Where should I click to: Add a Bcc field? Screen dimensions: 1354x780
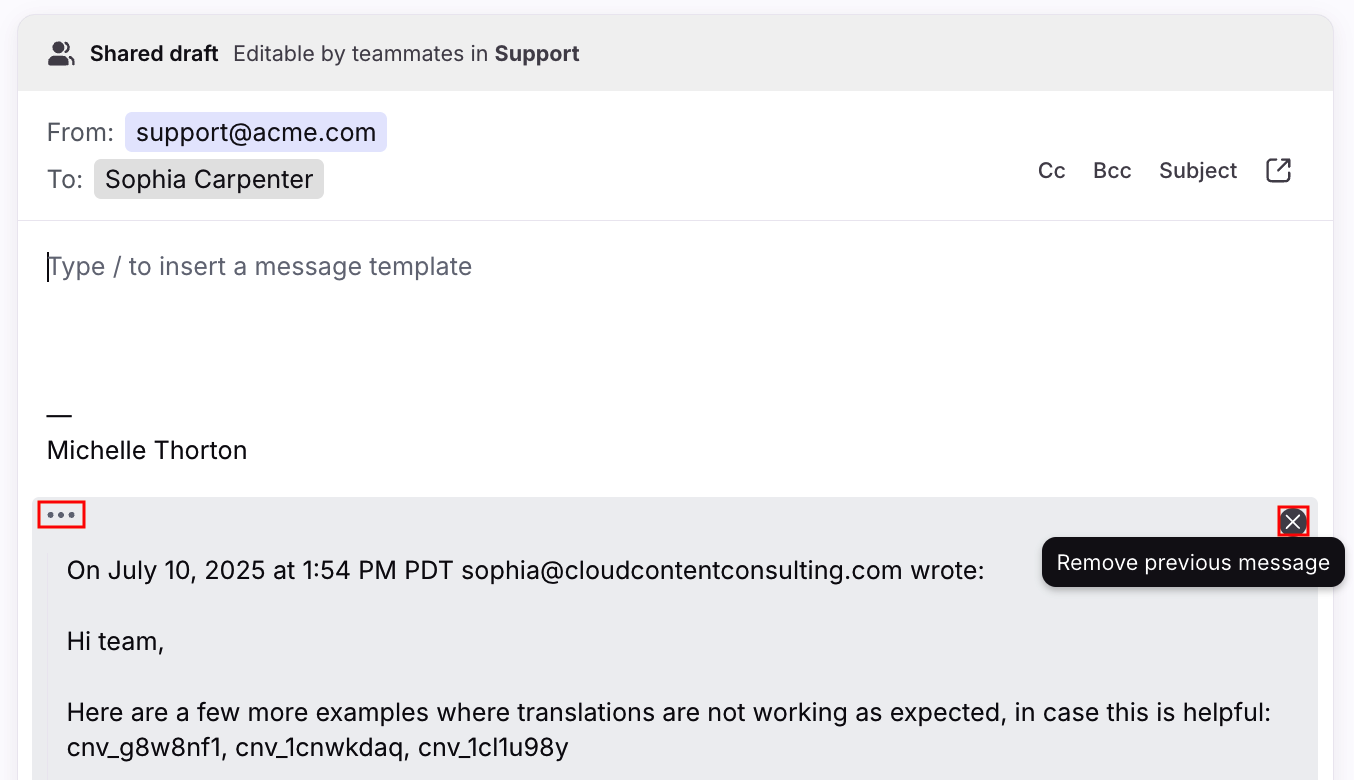pos(1112,171)
